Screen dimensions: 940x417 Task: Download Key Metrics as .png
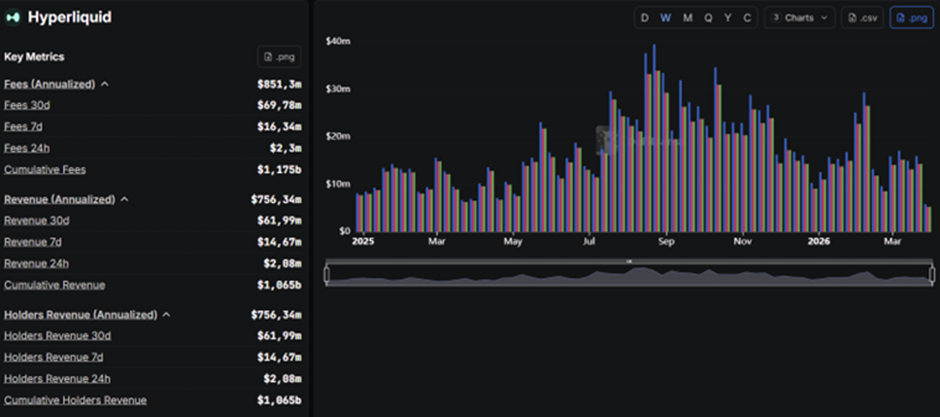coord(279,57)
